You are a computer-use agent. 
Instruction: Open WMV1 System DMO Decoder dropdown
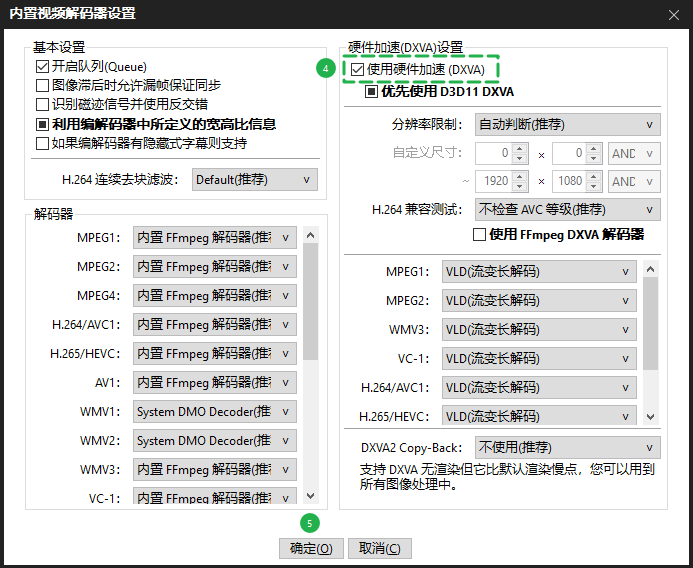(x=215, y=412)
